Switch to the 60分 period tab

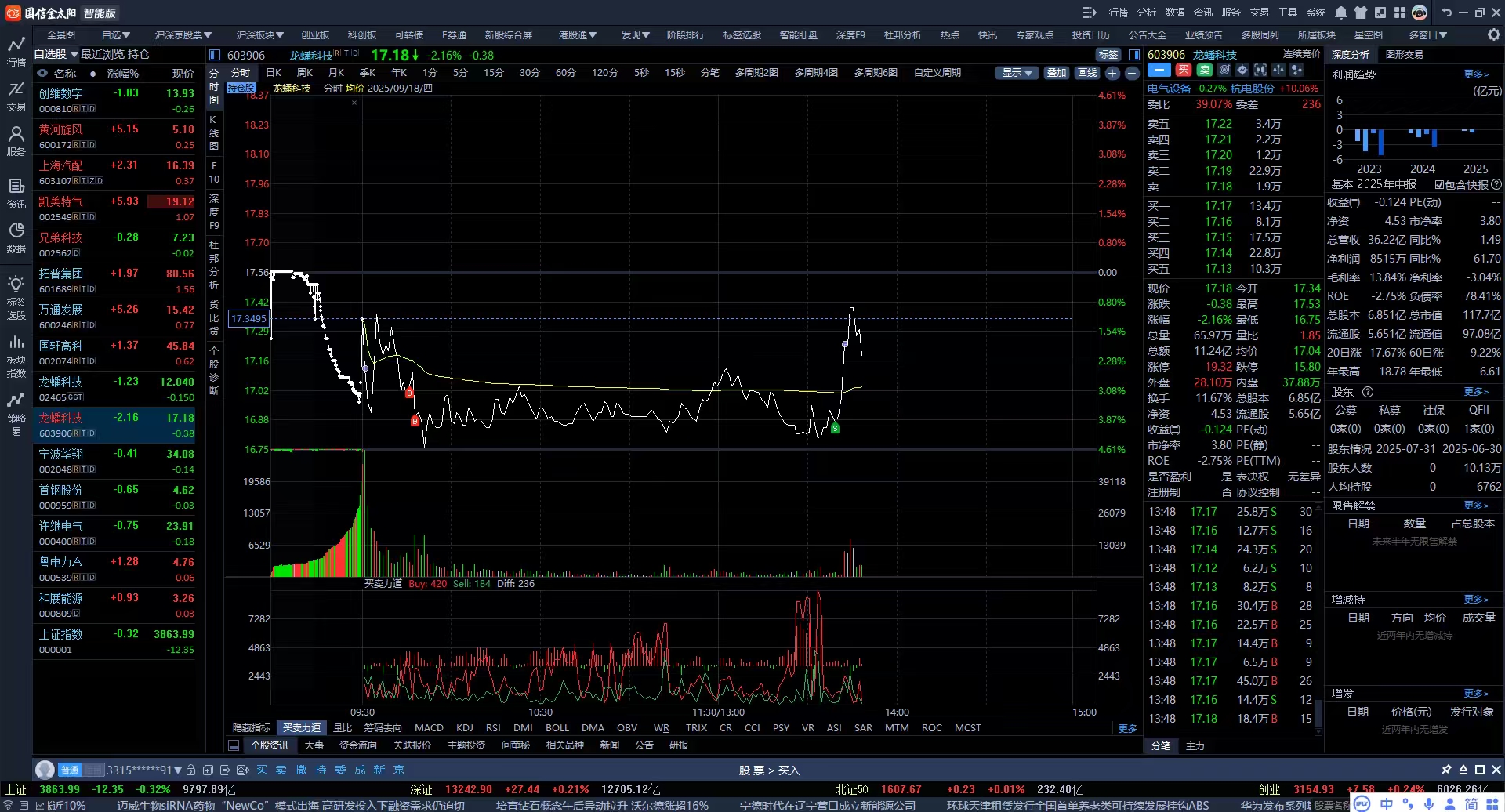tap(565, 73)
